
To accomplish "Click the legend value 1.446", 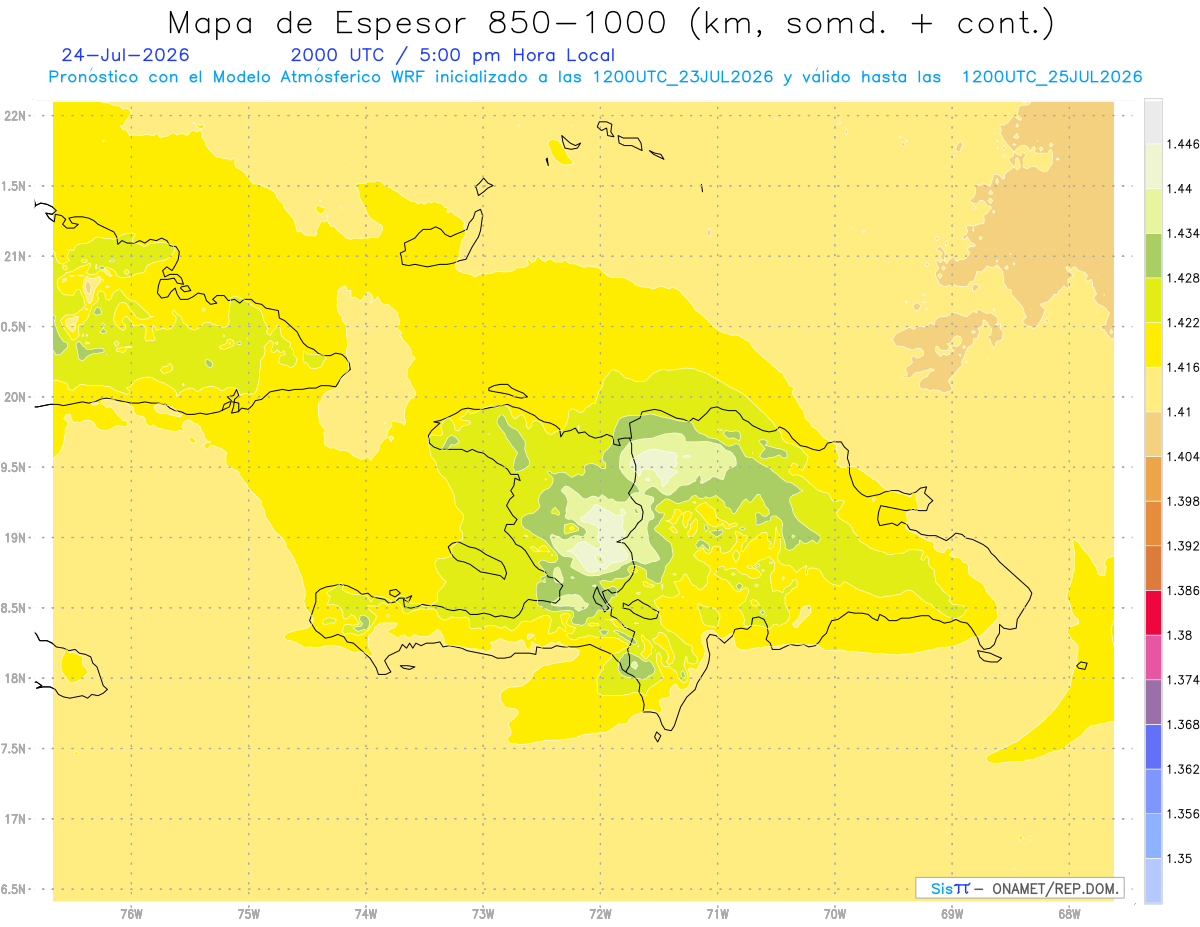I will pyautogui.click(x=1183, y=144).
